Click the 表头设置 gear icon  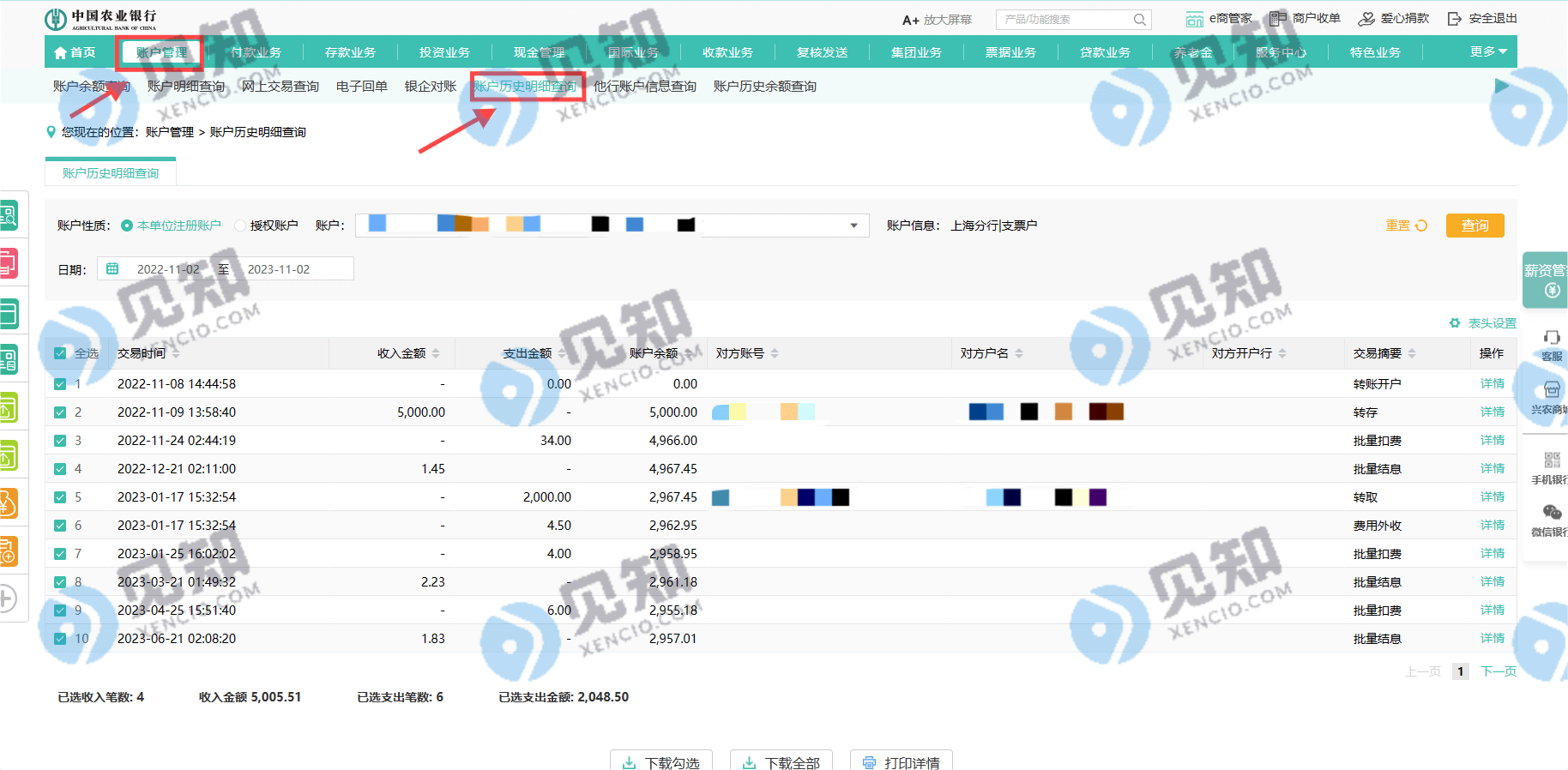pos(1455,323)
